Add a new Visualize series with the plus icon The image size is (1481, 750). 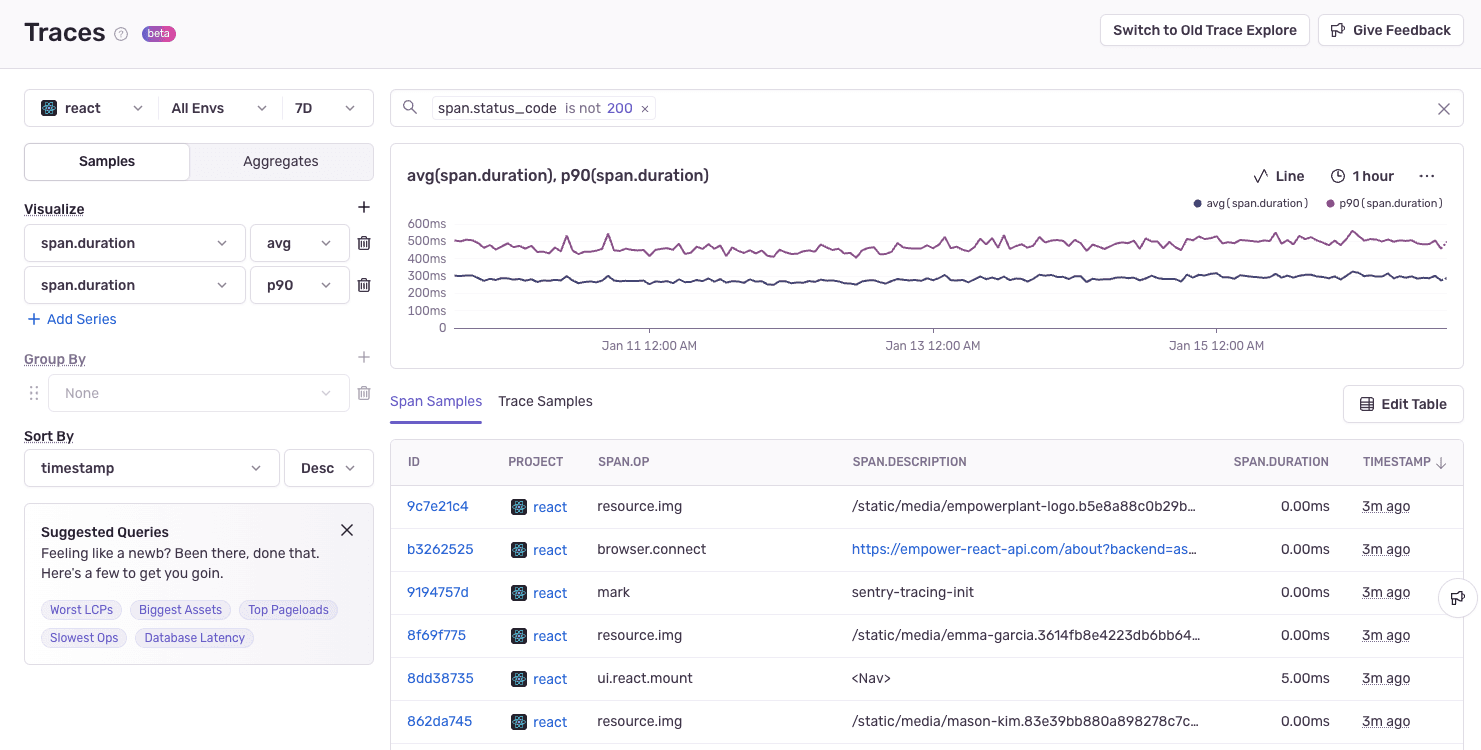pos(363,207)
